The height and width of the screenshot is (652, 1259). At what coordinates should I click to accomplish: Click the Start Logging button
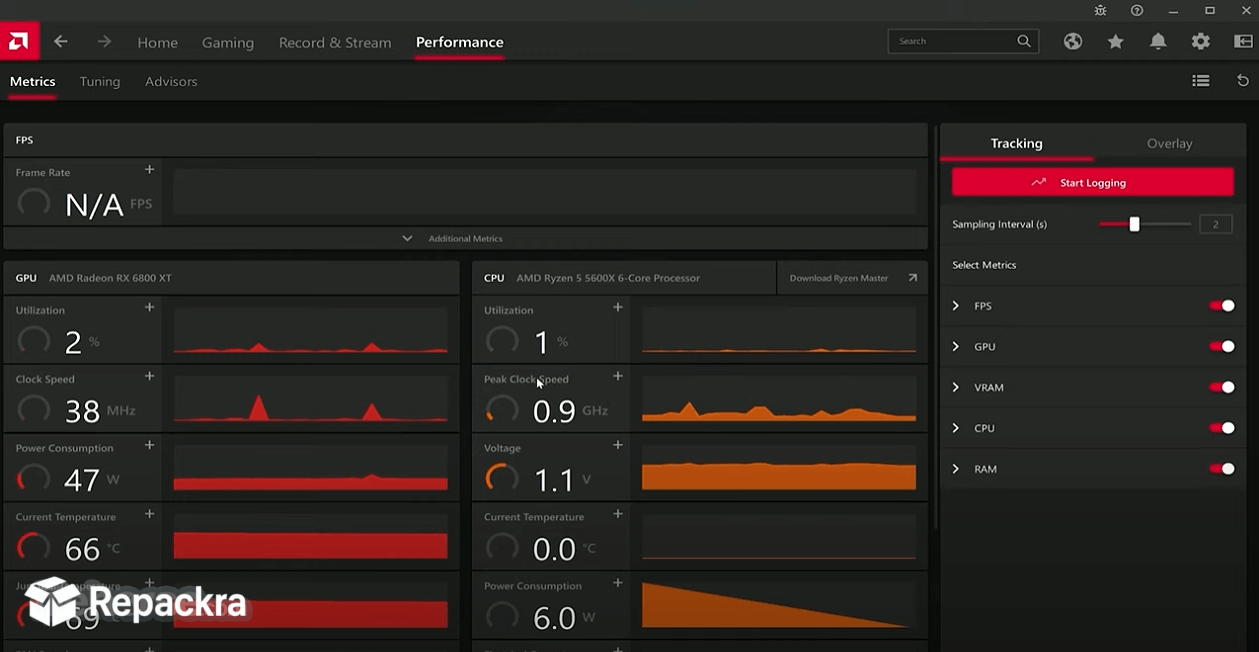point(1093,182)
